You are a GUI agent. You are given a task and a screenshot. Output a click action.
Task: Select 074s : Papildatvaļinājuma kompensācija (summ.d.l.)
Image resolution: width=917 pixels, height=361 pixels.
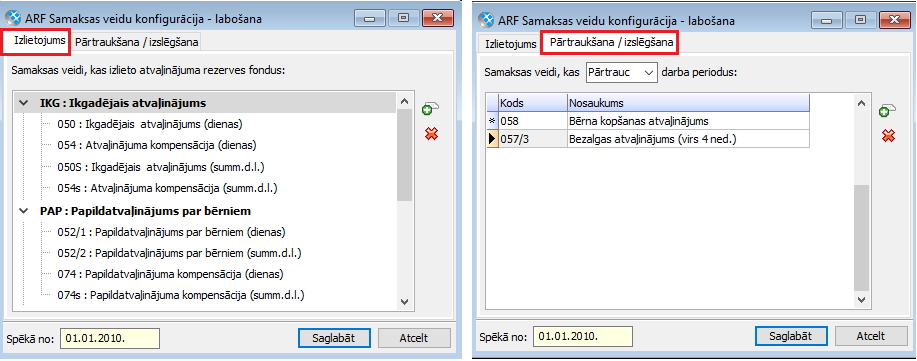pyautogui.click(x=181, y=295)
